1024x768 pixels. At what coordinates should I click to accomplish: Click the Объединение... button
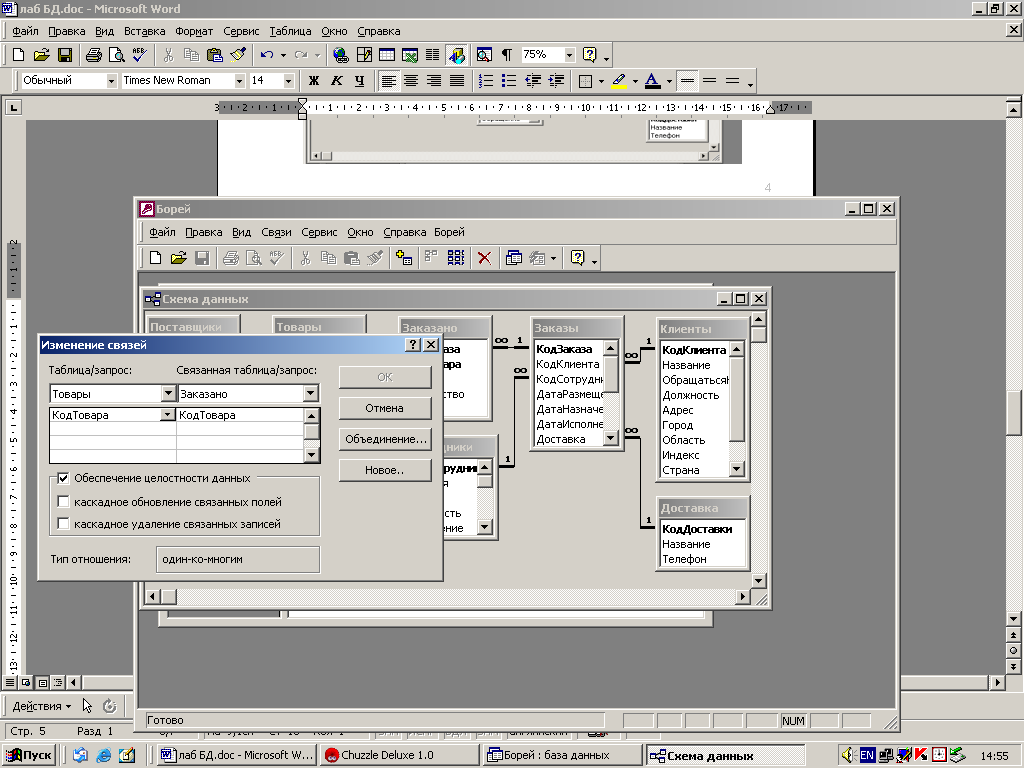click(385, 440)
